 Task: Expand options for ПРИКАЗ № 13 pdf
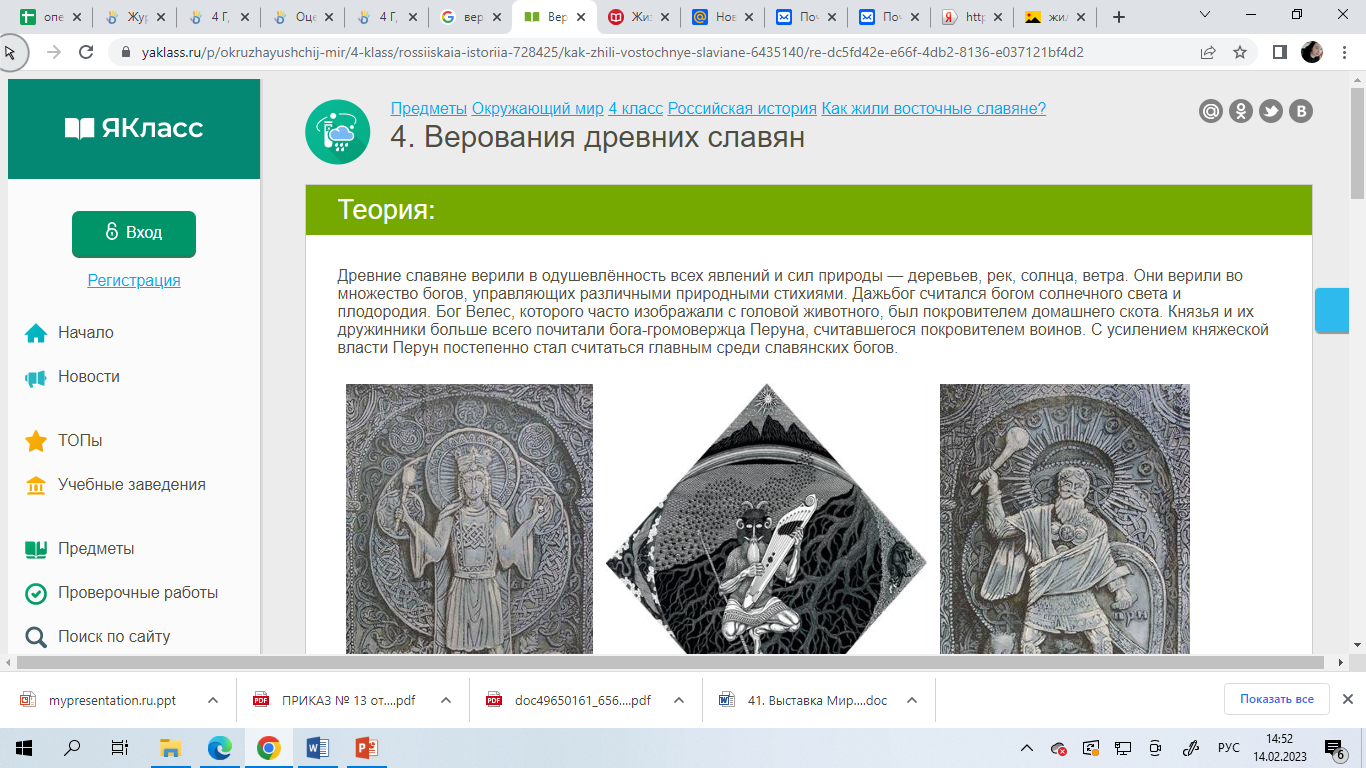[x=446, y=700]
